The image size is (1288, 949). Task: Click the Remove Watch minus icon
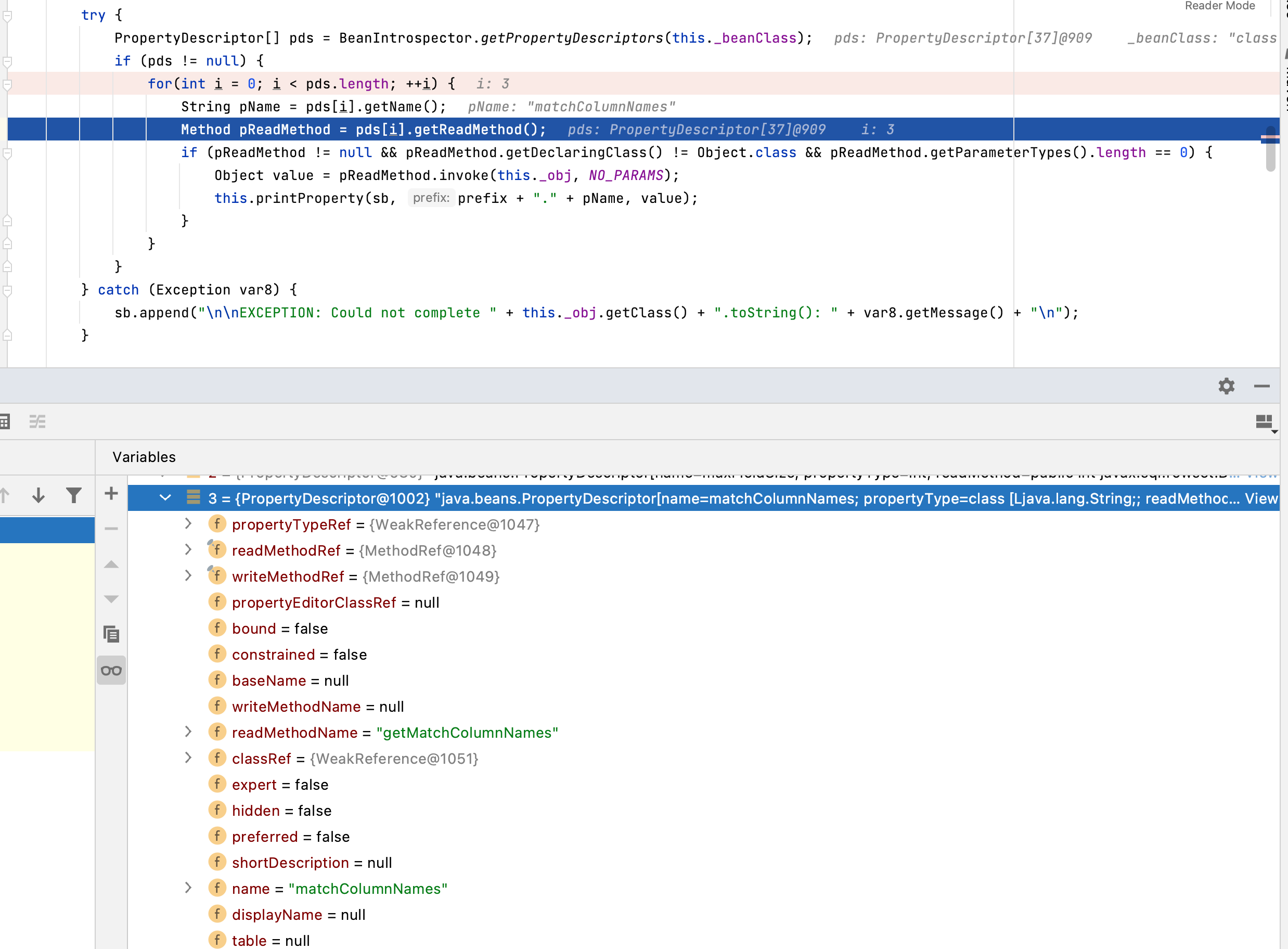111,529
